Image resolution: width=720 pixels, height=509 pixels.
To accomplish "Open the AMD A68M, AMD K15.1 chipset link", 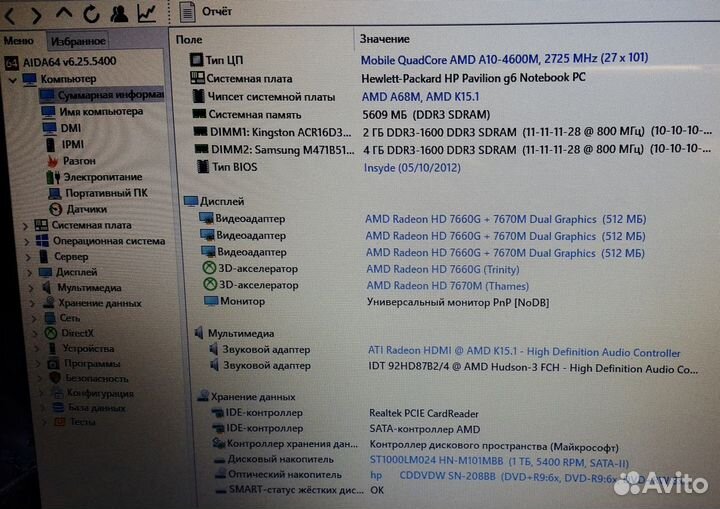I will (x=420, y=96).
